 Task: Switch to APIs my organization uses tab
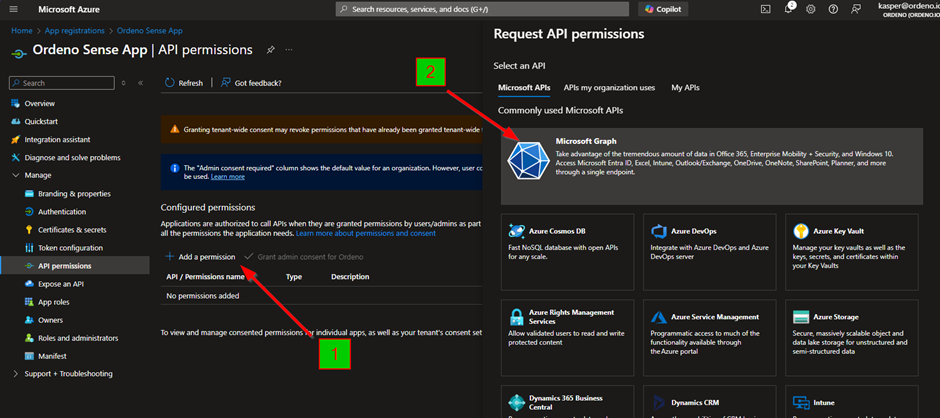coord(609,88)
